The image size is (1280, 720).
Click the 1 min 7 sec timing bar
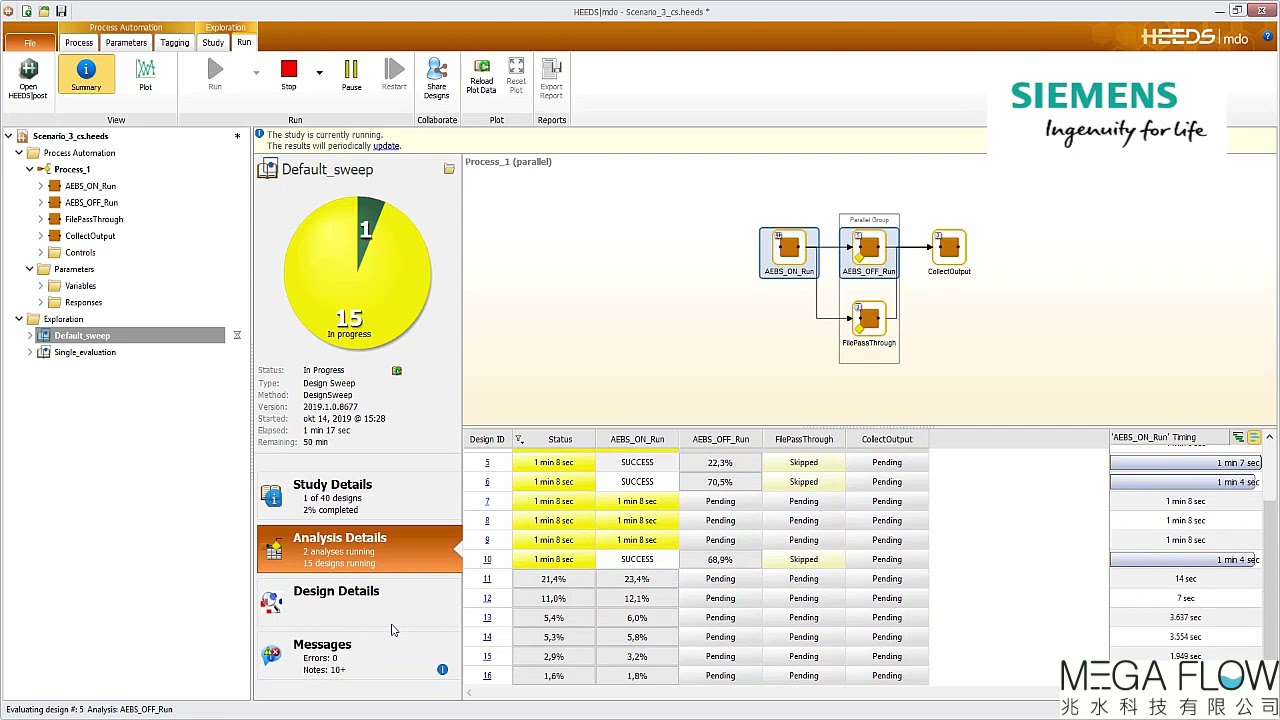pos(1185,463)
